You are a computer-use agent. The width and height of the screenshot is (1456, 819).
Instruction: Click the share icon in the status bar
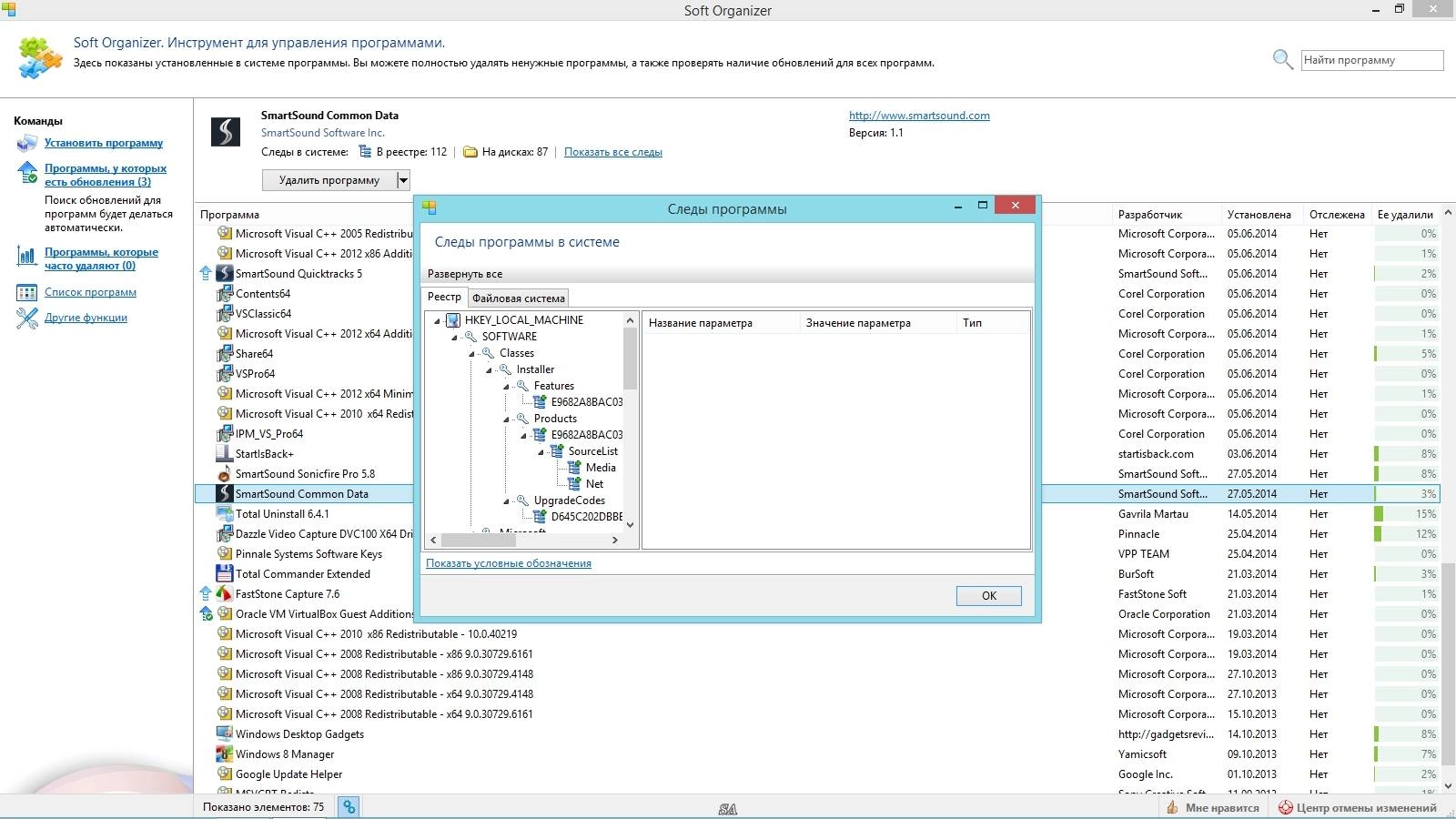349,807
